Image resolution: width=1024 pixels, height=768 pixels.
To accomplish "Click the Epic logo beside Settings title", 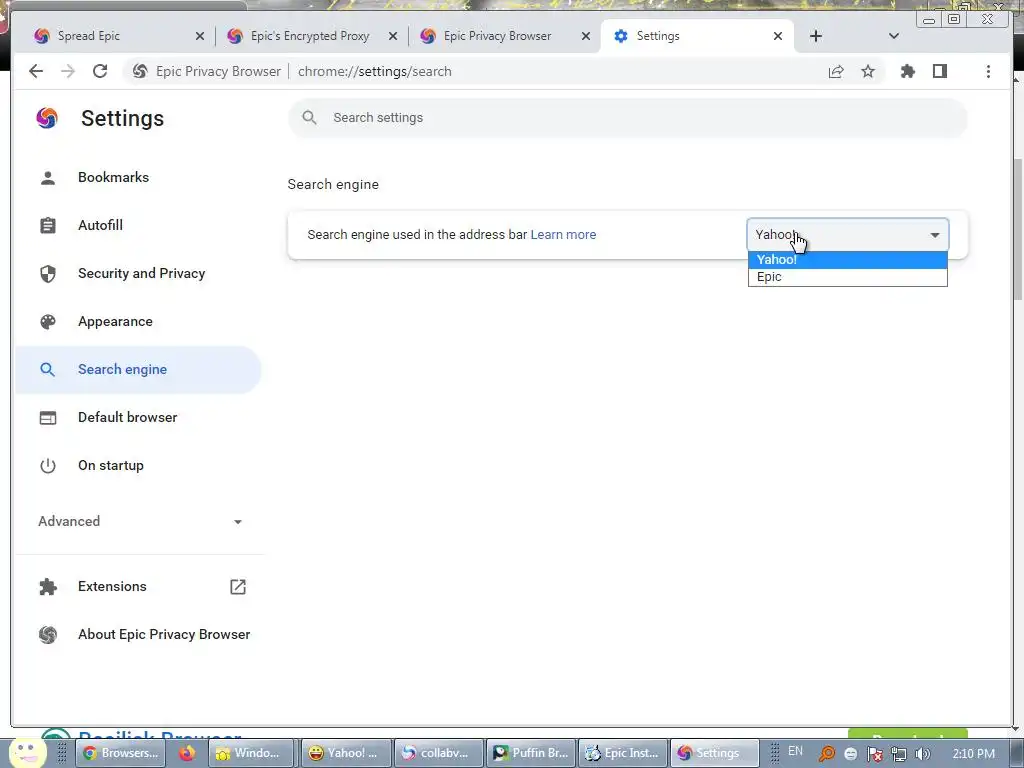I will point(47,118).
